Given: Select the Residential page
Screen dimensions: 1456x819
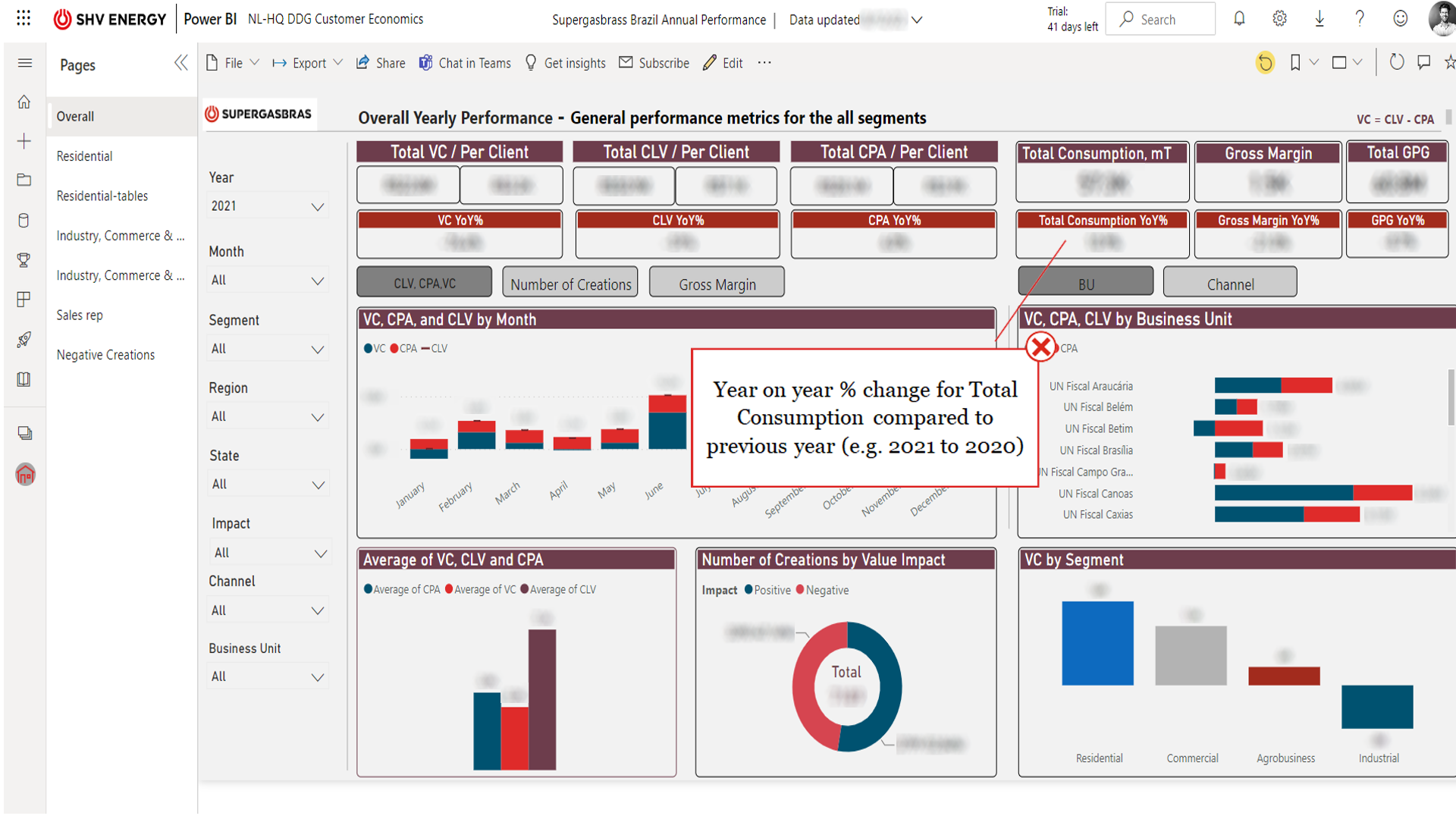Looking at the screenshot, I should [x=122, y=156].
